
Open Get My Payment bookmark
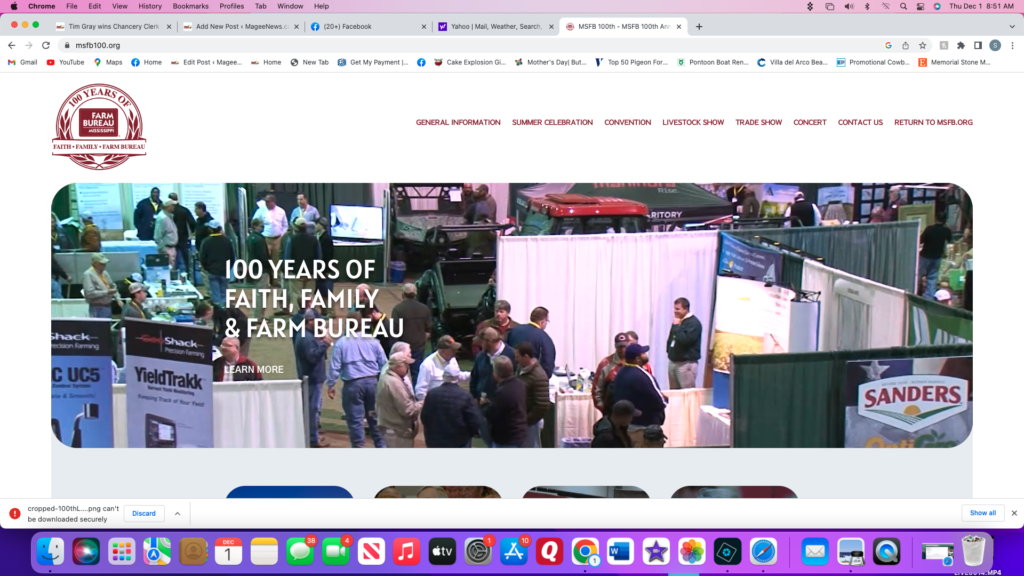(x=373, y=63)
